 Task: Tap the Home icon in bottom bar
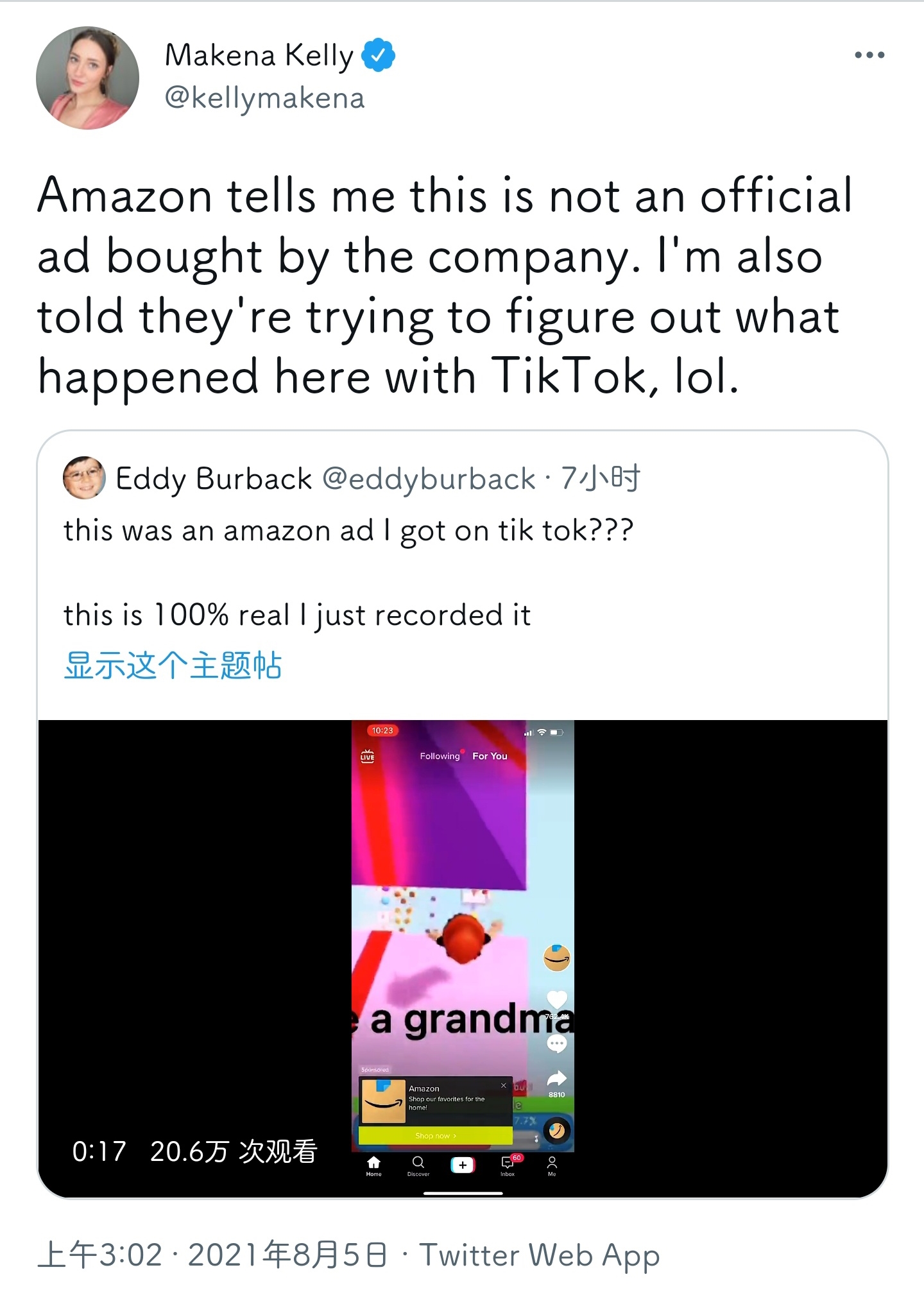373,1165
